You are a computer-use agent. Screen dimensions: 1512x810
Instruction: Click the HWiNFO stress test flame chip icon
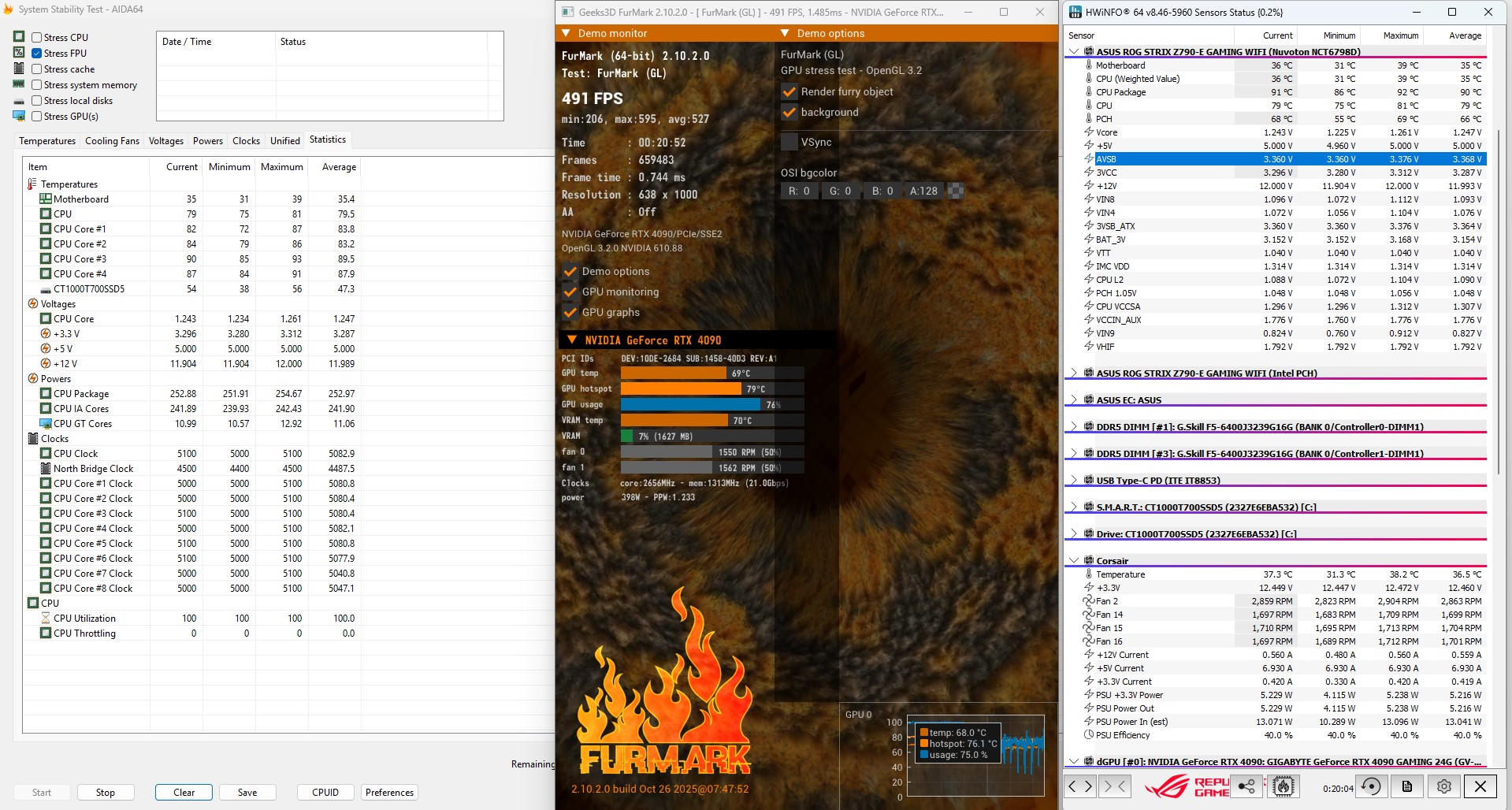(1284, 786)
